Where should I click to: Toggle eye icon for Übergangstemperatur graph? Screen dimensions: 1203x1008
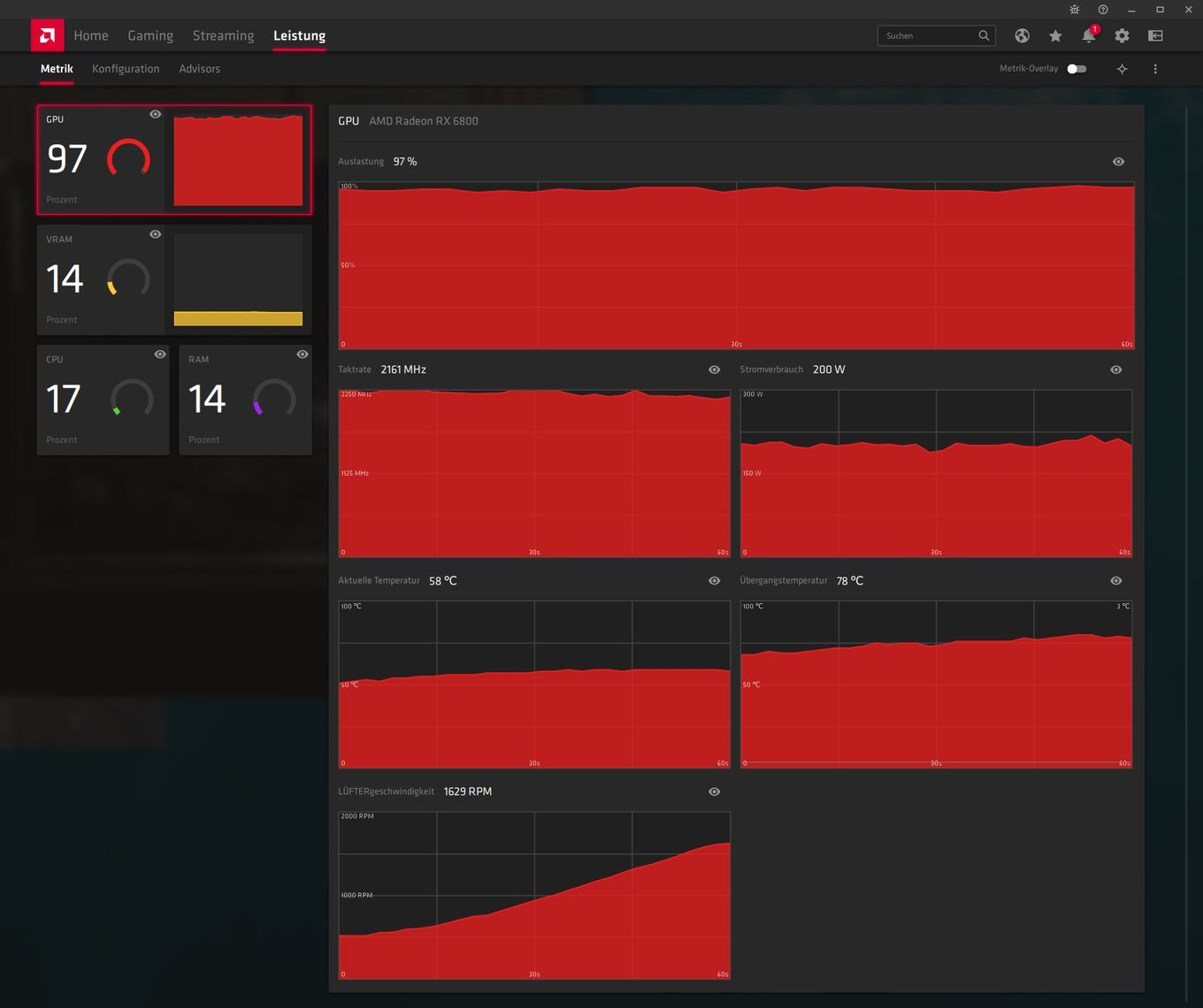point(1116,581)
